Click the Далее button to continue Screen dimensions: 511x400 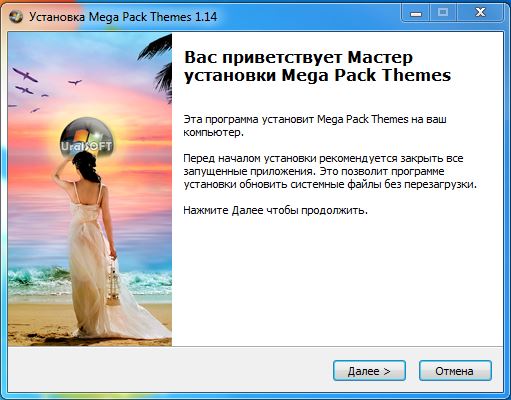[x=369, y=371]
